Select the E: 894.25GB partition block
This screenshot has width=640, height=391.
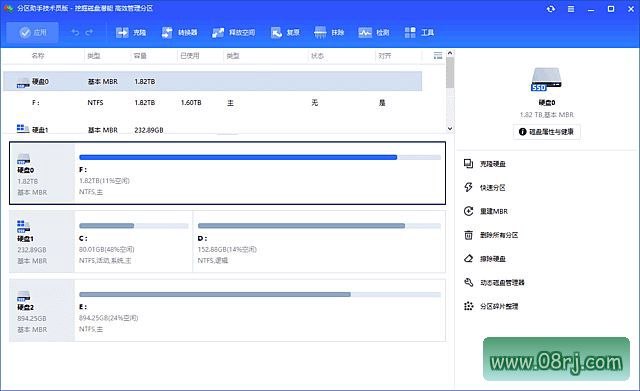[260, 310]
